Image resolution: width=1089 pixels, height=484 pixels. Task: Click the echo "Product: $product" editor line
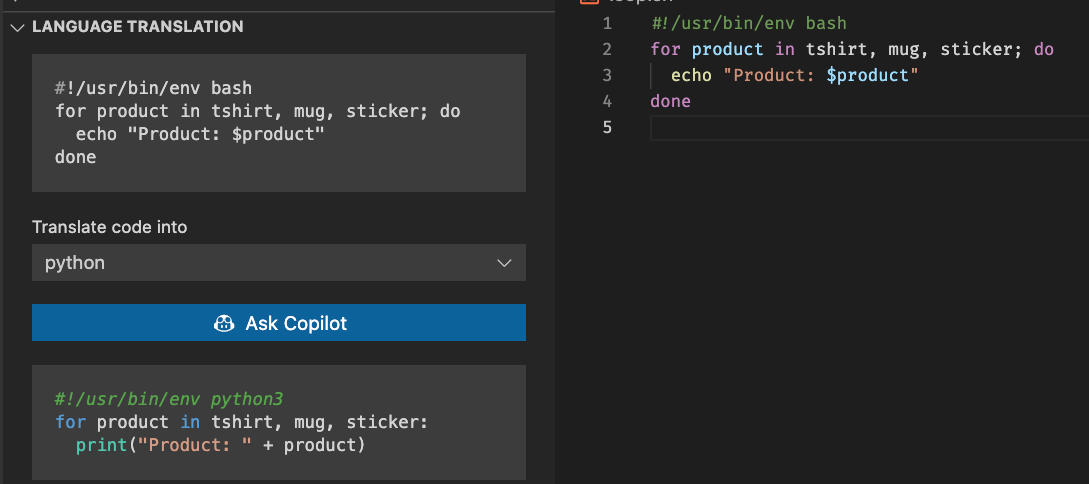pos(795,75)
